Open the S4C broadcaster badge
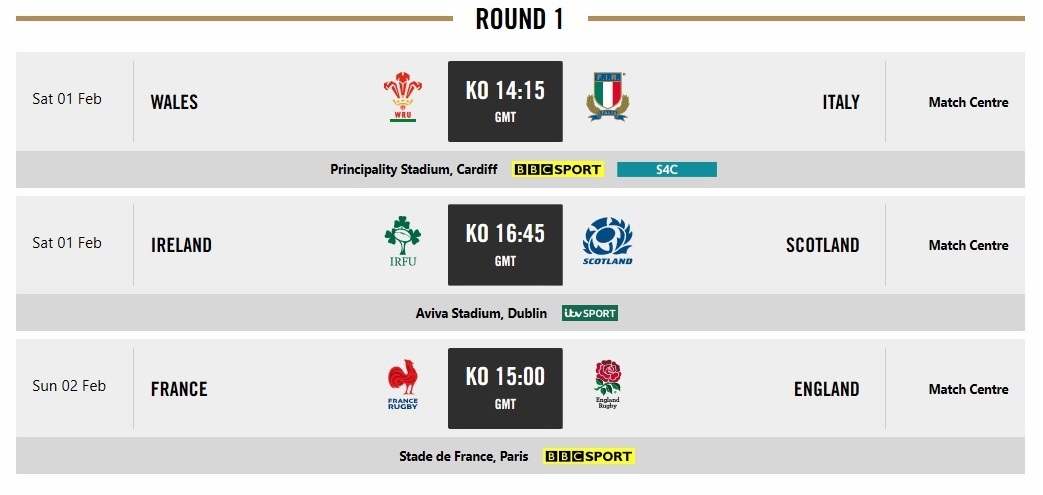The width and height of the screenshot is (1043, 495). pos(667,170)
